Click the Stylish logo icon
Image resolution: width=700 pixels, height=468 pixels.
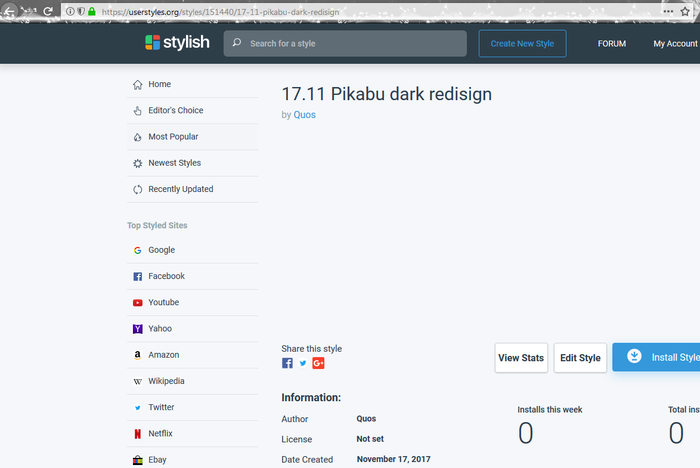pos(152,43)
